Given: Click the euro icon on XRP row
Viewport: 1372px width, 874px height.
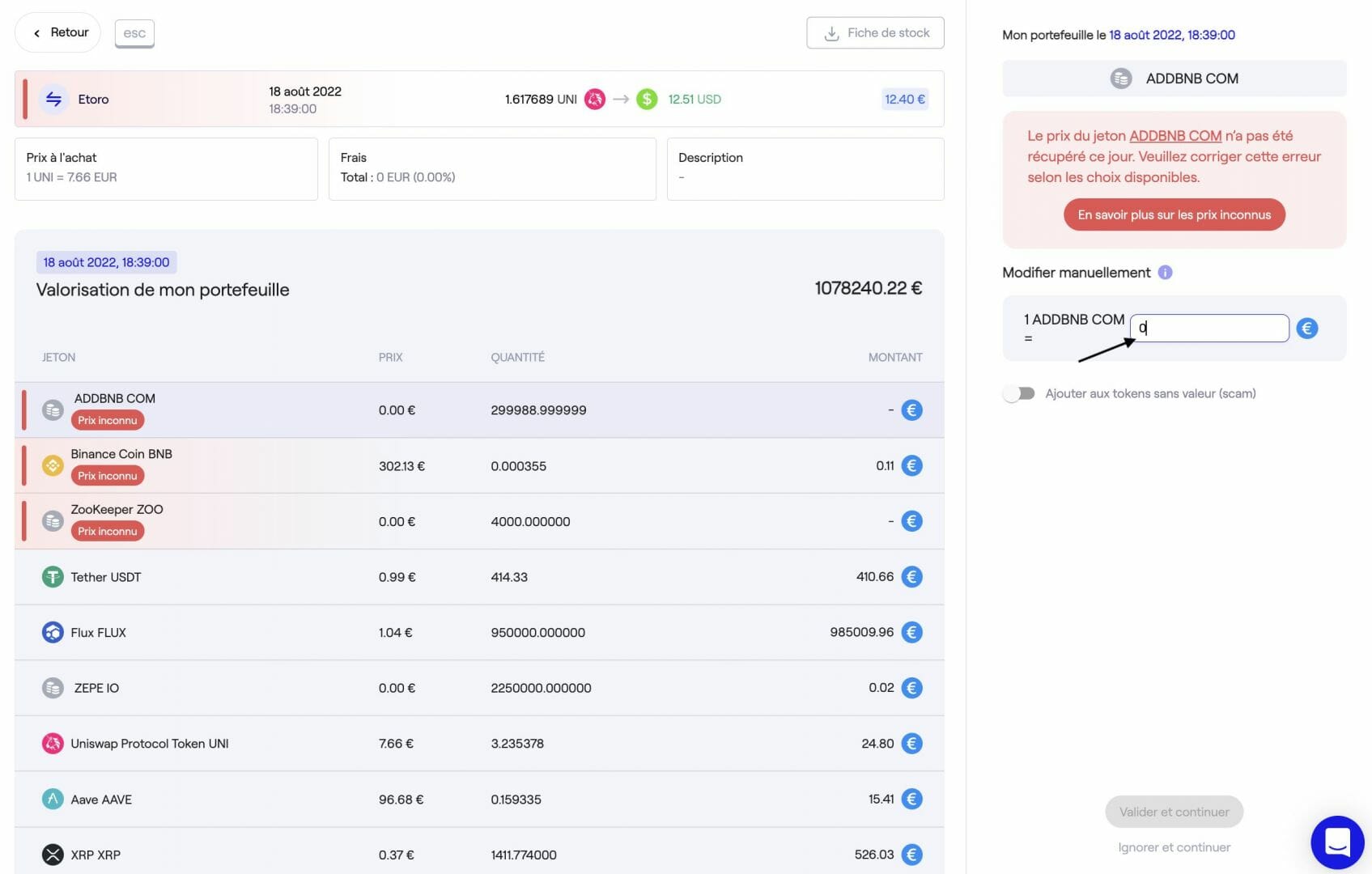Looking at the screenshot, I should coord(912,855).
